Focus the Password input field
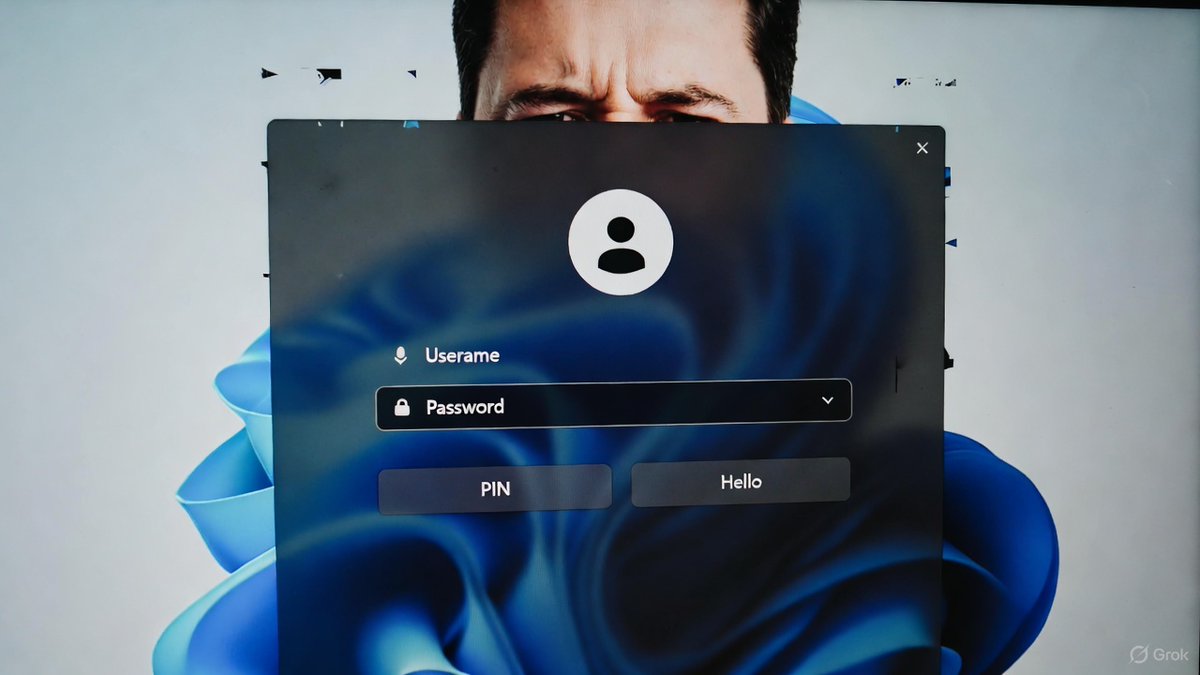This screenshot has width=1200, height=675. tap(614, 404)
